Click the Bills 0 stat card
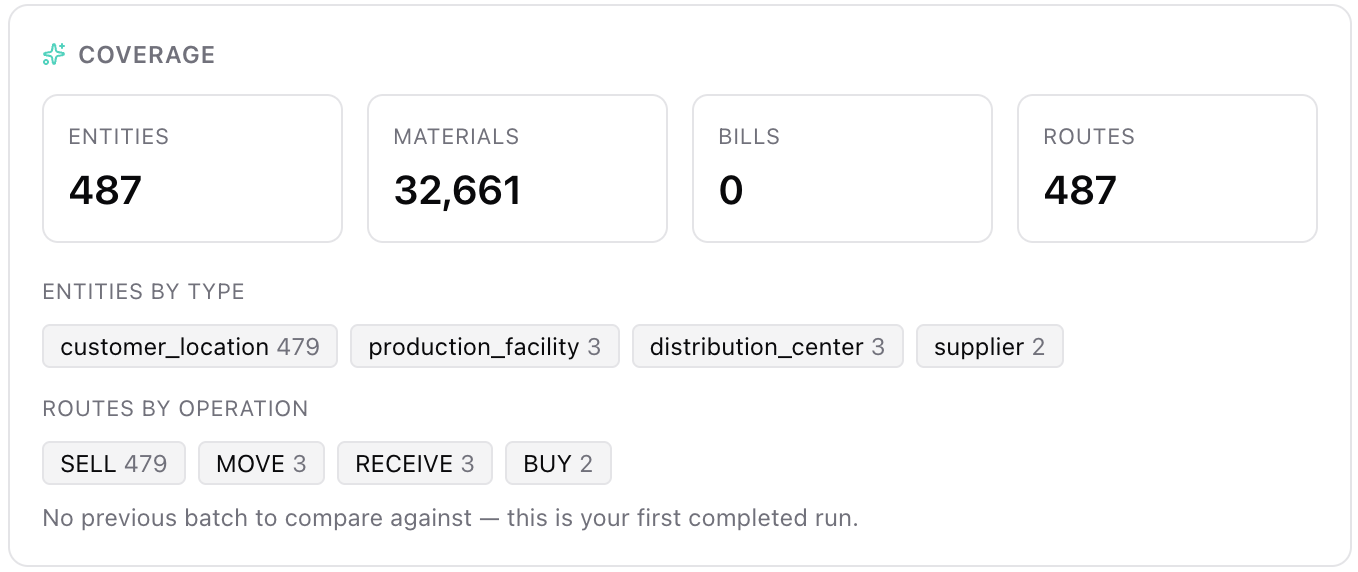Image resolution: width=1358 pixels, height=572 pixels. tap(842, 168)
